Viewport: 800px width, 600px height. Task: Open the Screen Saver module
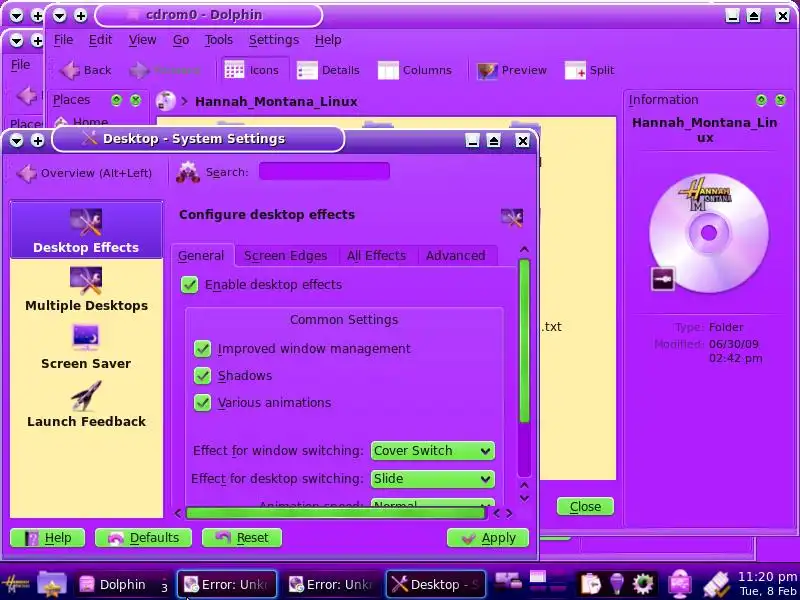[86, 347]
